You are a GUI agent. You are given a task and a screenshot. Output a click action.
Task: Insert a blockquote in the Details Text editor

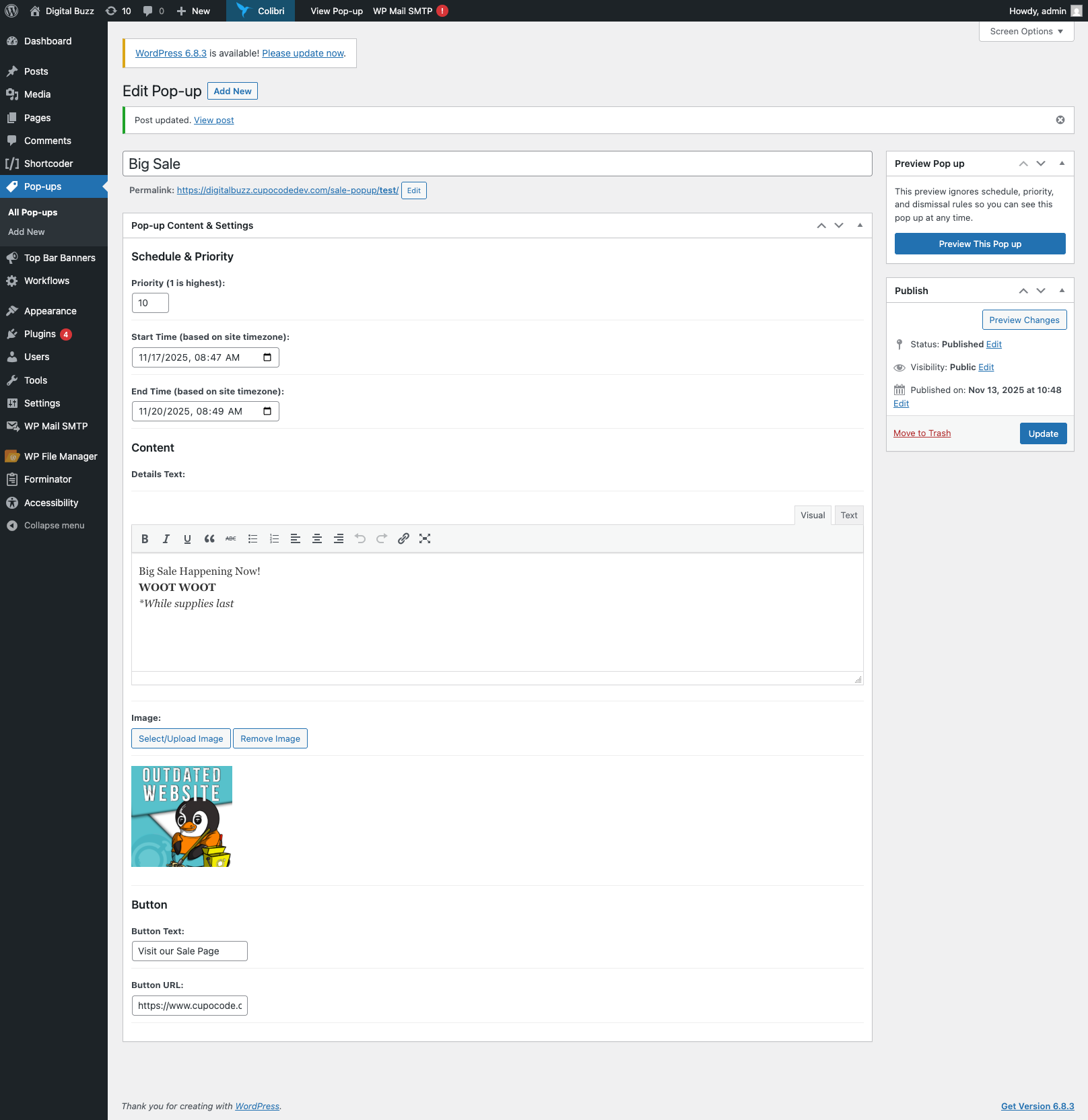pos(209,538)
